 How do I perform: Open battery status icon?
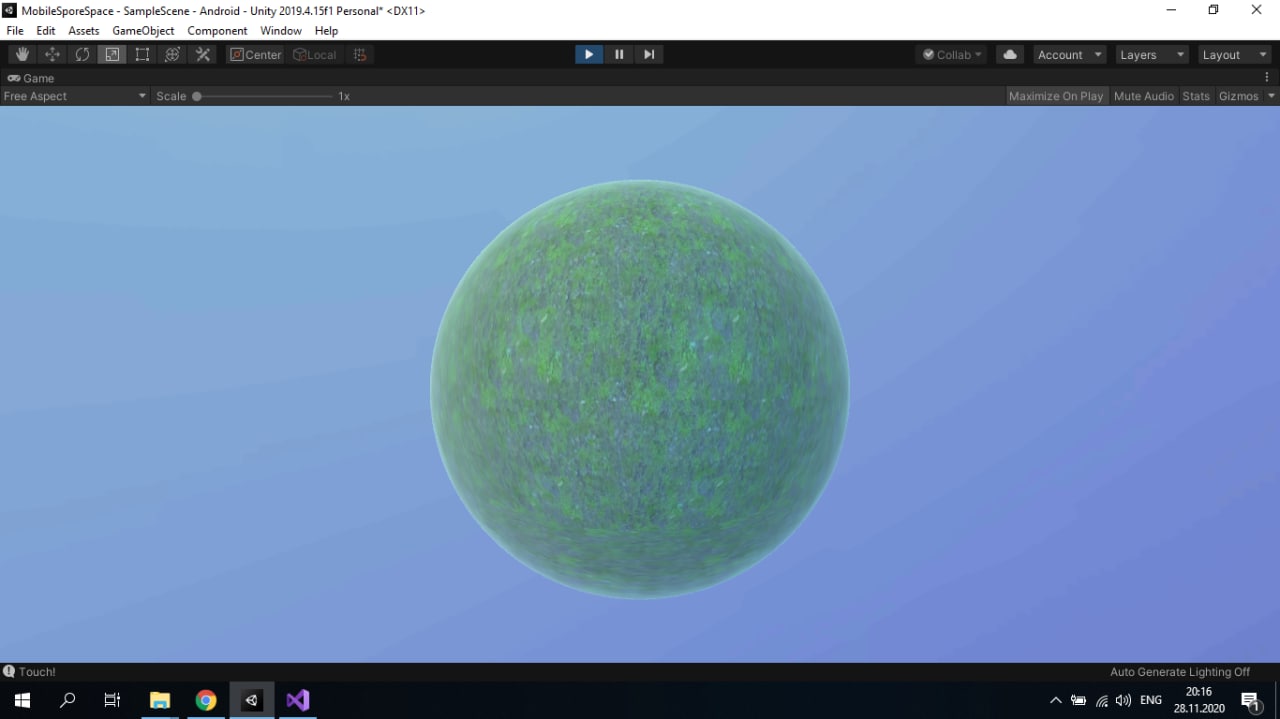click(x=1078, y=700)
